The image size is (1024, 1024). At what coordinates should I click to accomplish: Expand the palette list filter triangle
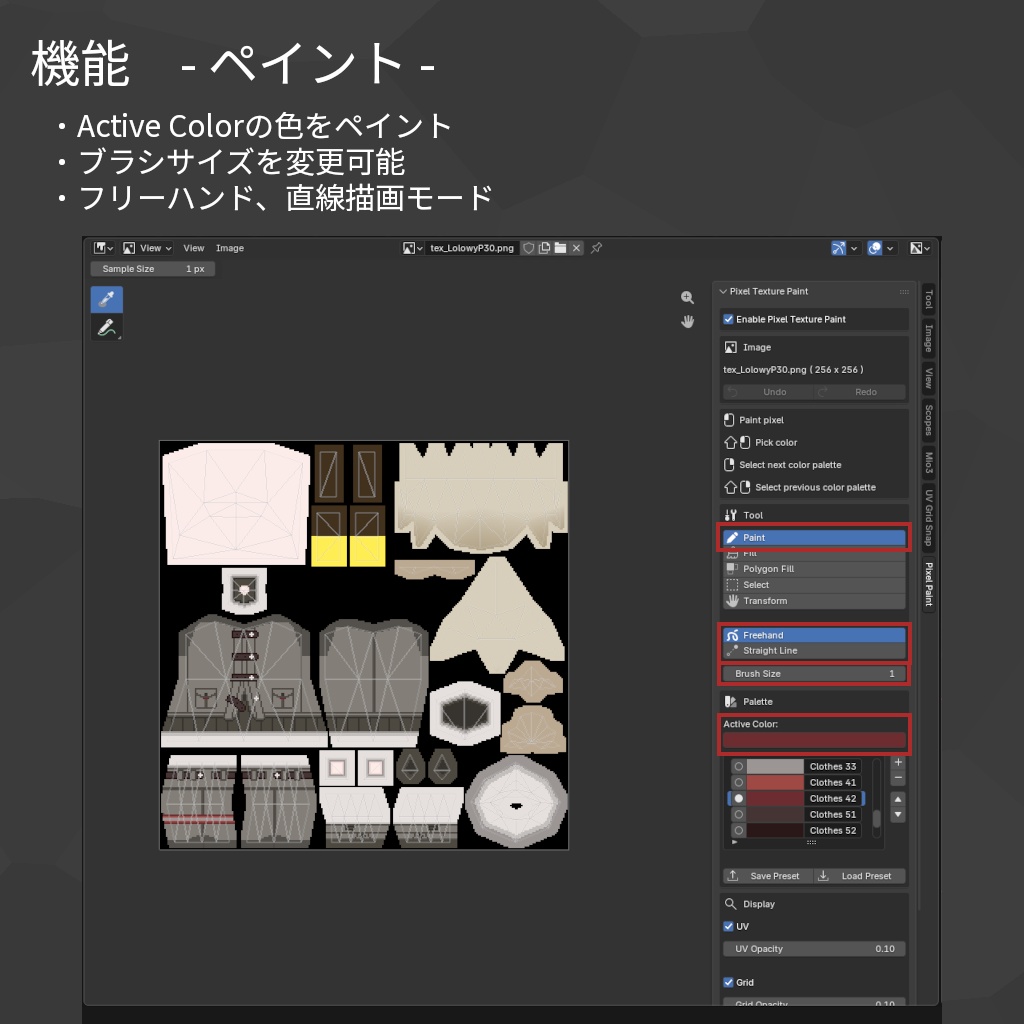(735, 842)
